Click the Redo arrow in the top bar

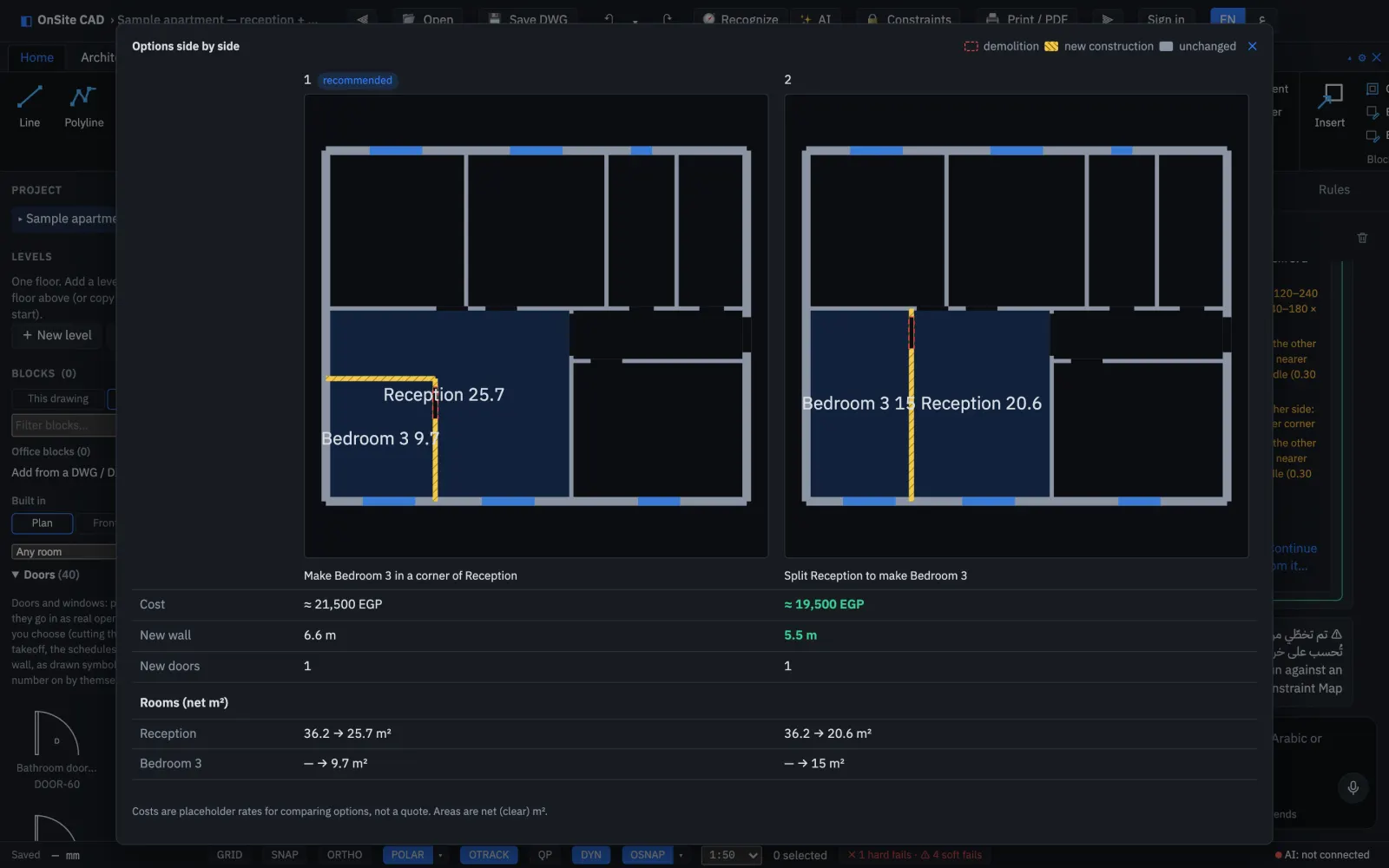[667, 19]
